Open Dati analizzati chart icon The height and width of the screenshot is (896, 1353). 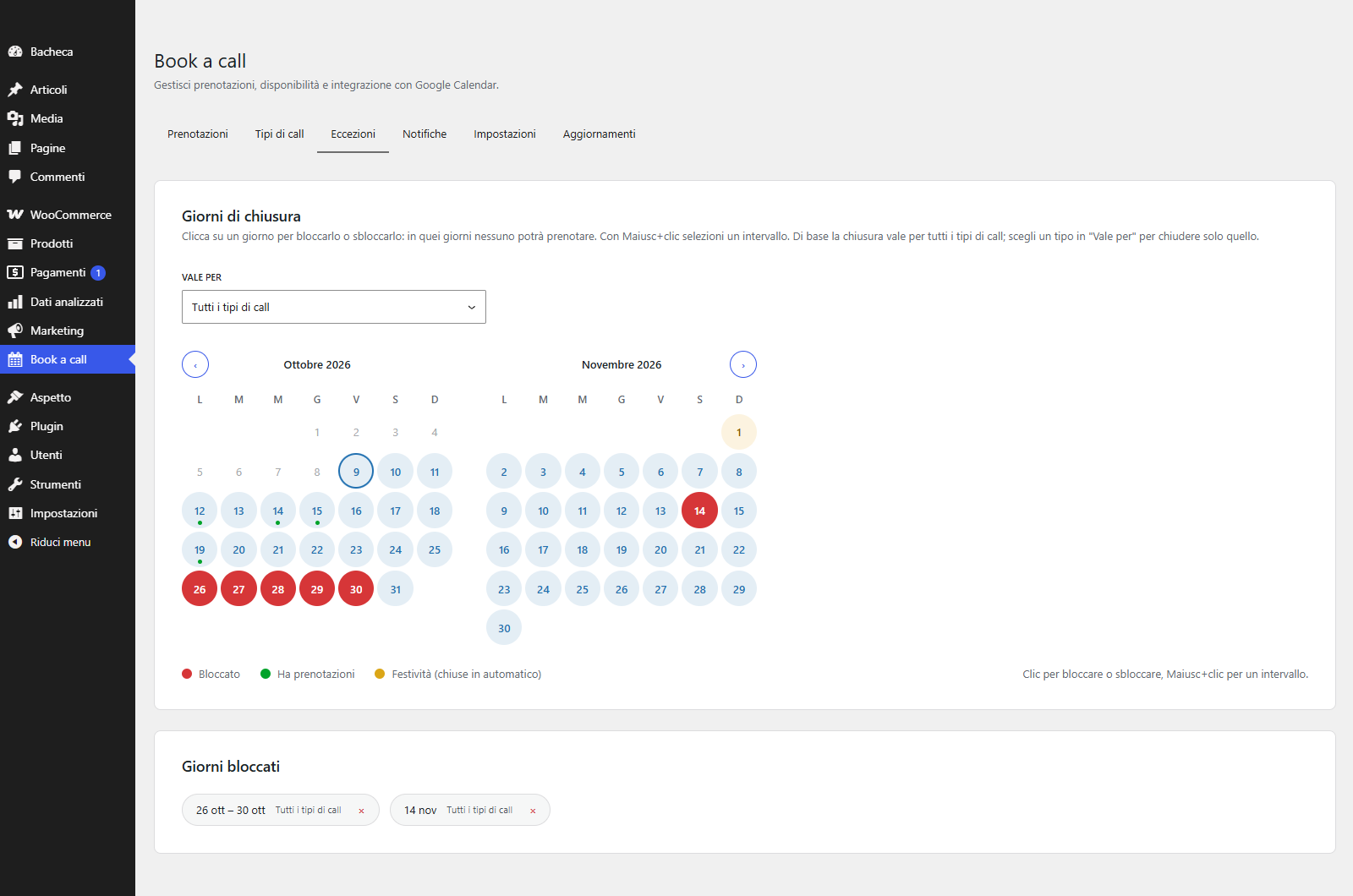[x=15, y=302]
